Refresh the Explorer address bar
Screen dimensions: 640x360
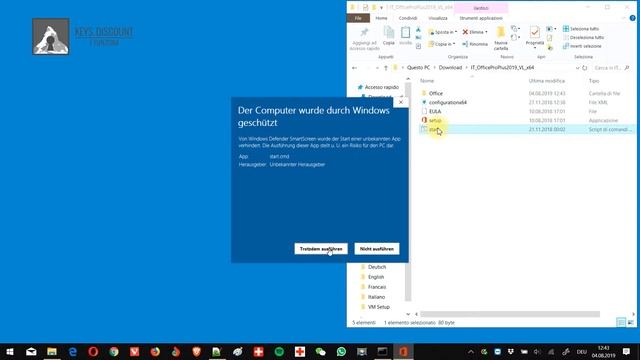coord(585,68)
